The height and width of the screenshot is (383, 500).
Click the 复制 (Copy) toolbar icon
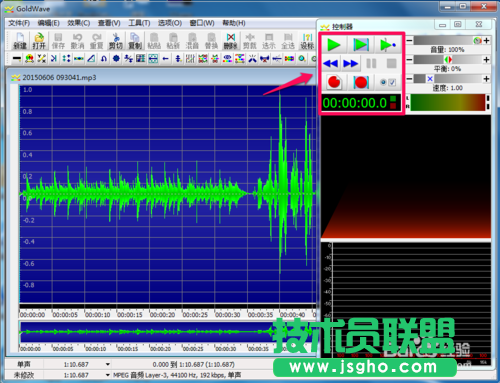(135, 41)
